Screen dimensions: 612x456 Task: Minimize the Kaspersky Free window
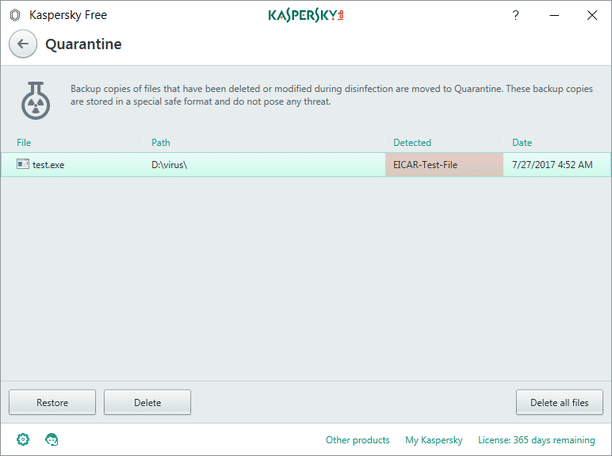click(x=554, y=15)
